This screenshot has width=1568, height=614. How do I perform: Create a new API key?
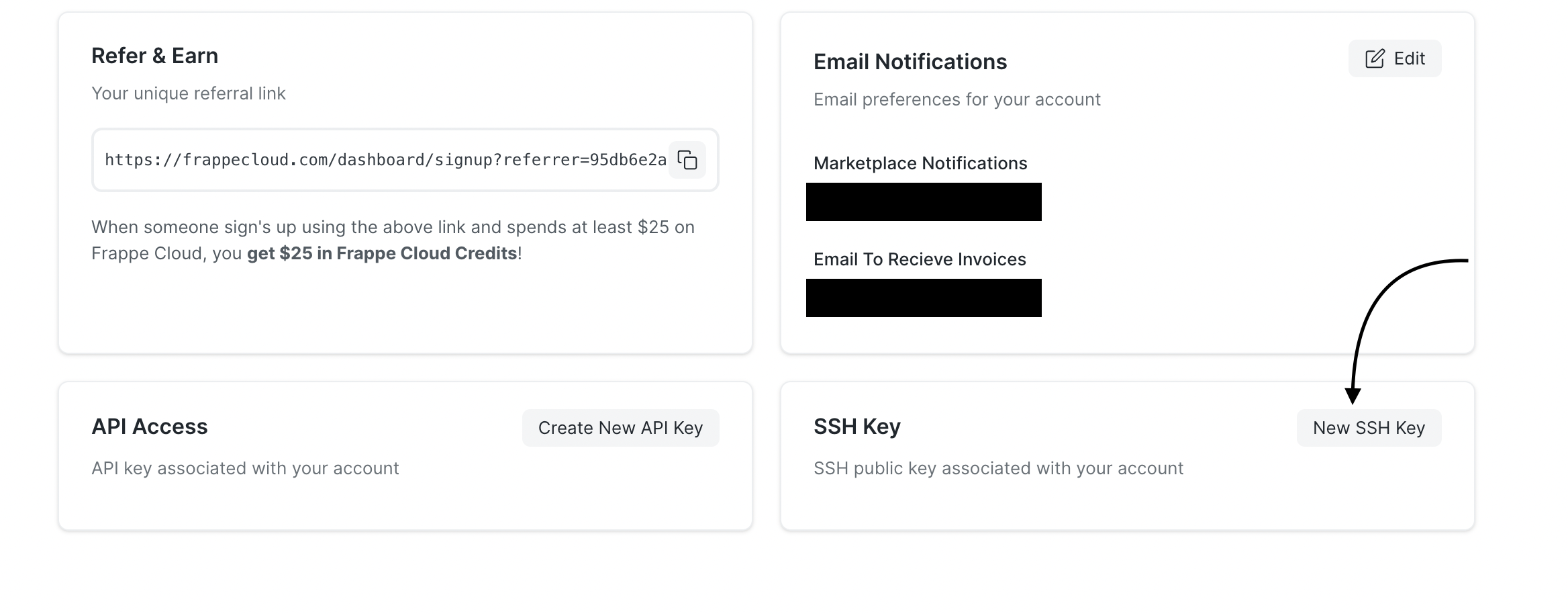pyautogui.click(x=620, y=428)
